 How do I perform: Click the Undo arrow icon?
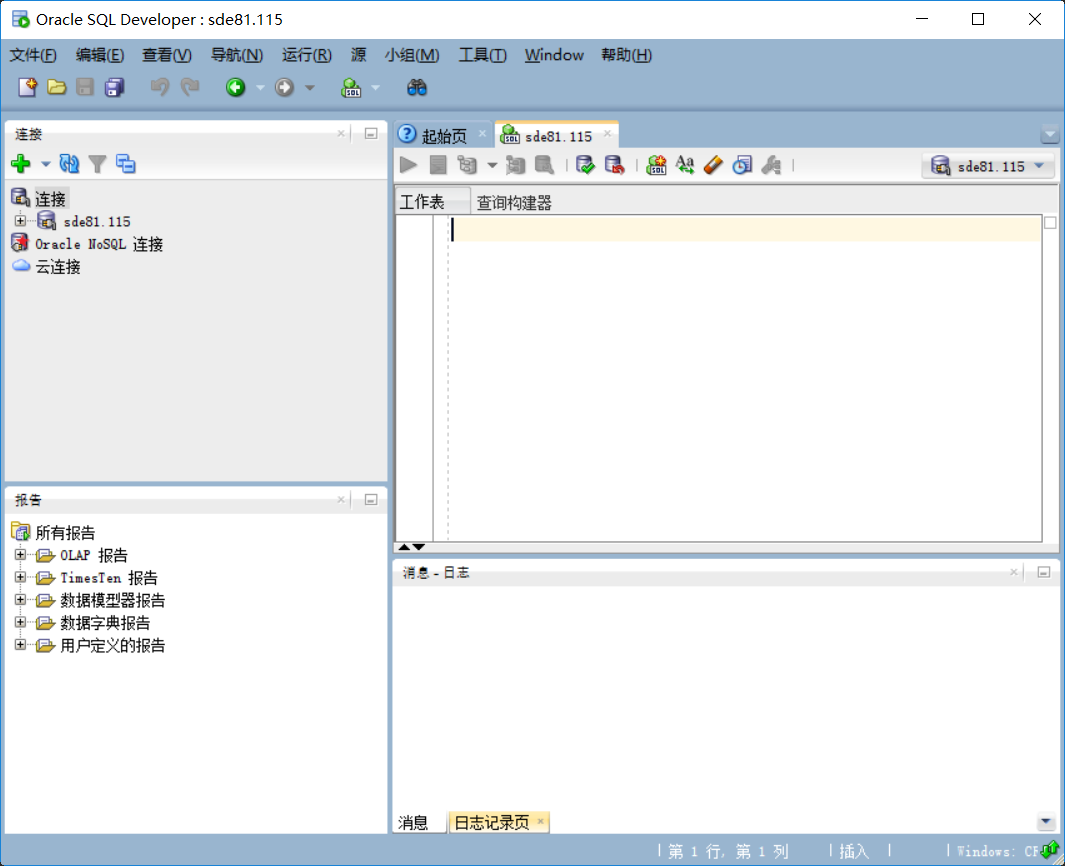click(x=160, y=87)
